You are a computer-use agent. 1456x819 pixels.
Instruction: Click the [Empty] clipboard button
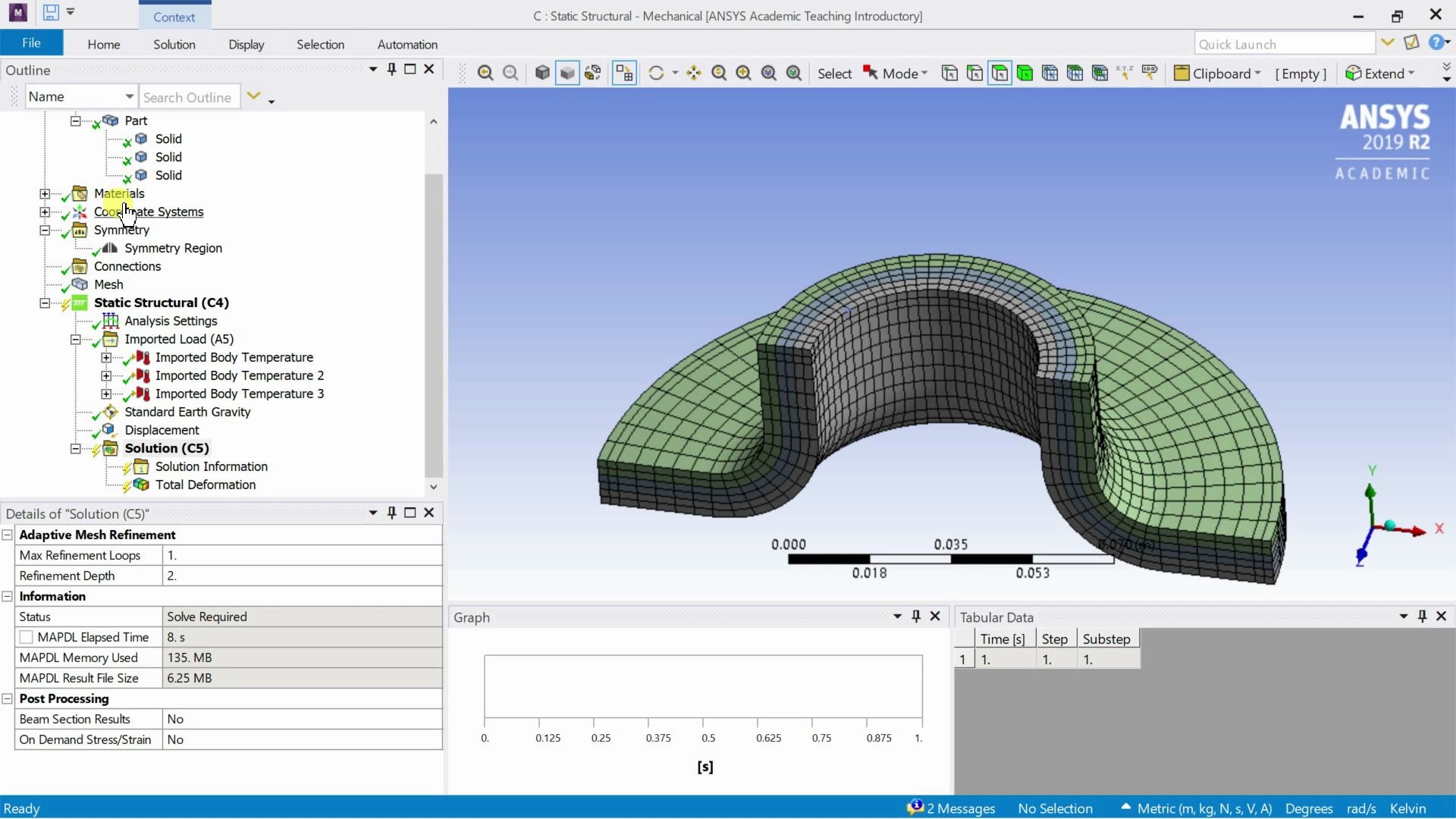tap(1301, 74)
